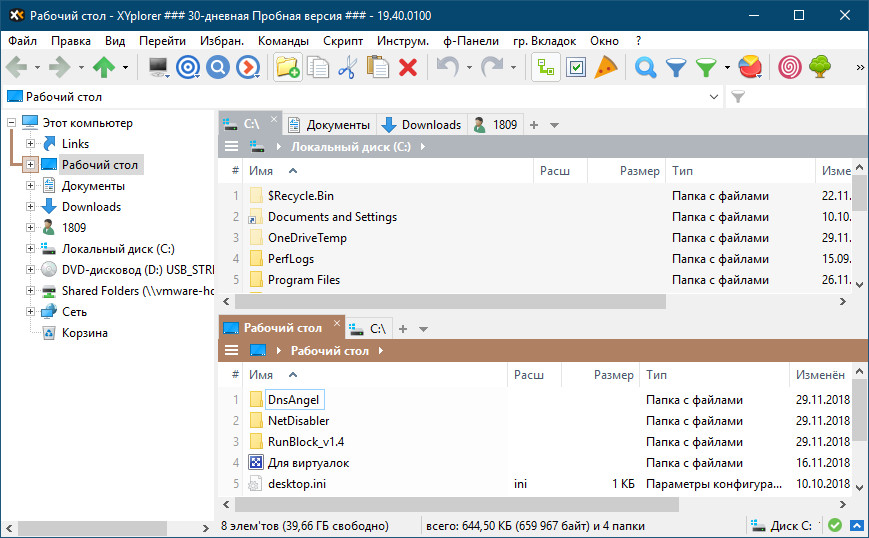869x538 pixels.
Task: Click the red X Delete icon
Action: (x=408, y=68)
